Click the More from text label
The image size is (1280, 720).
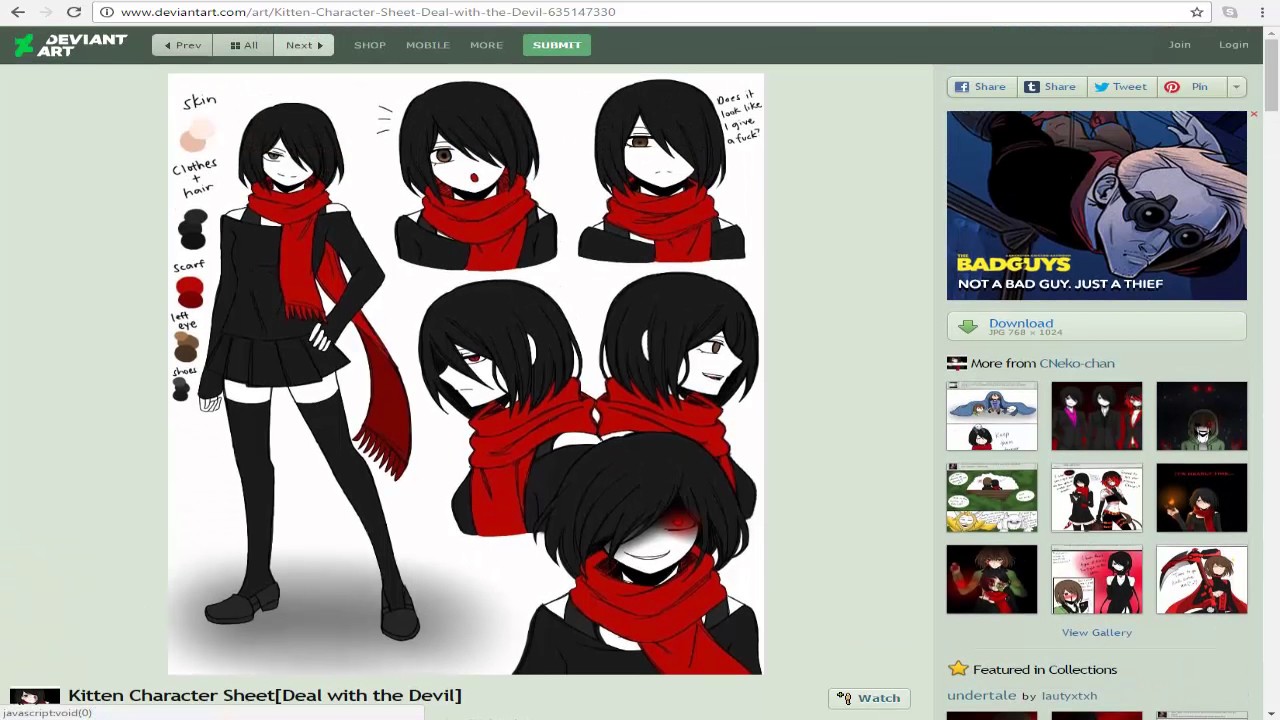1003,363
